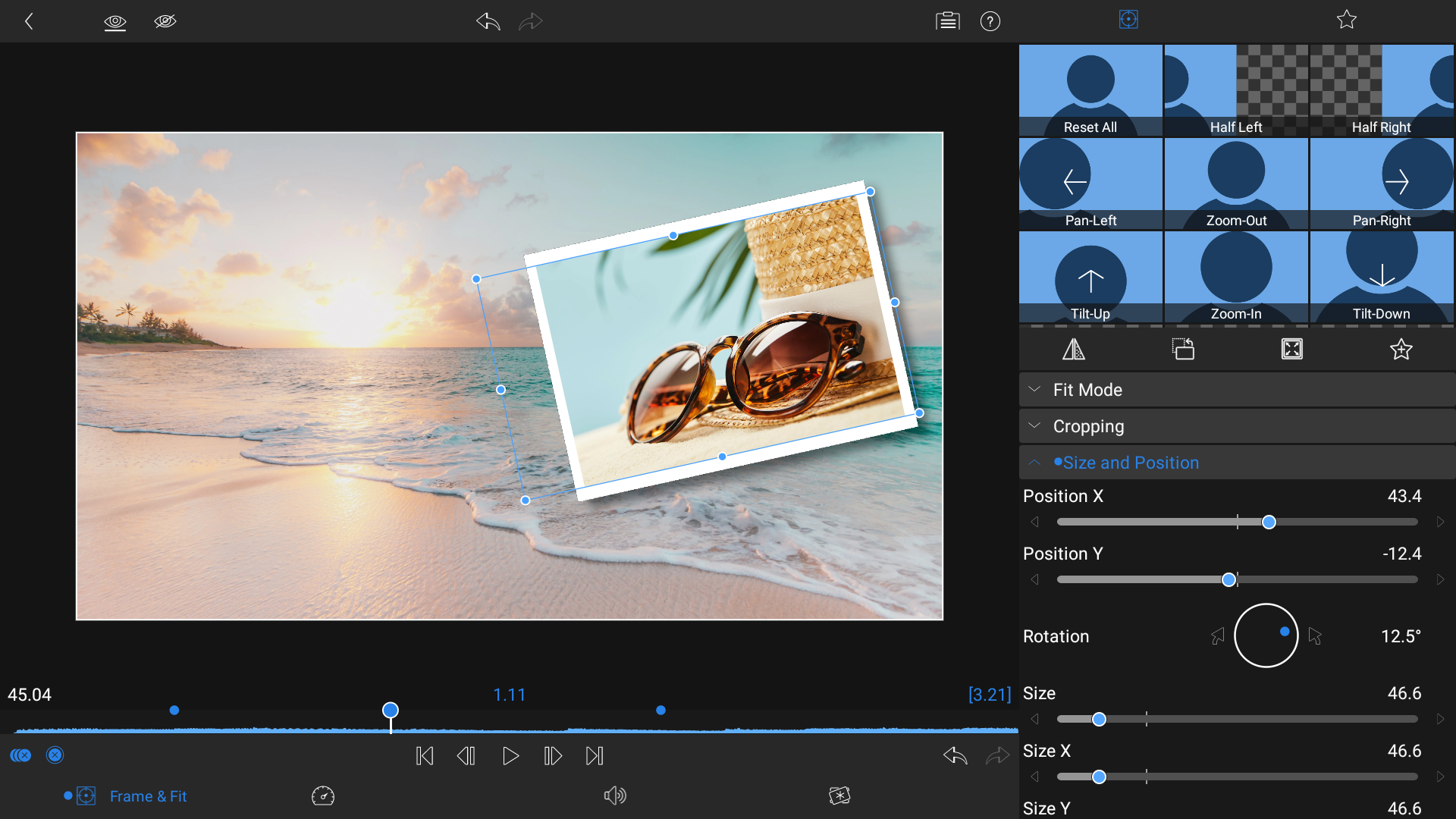Flip the clip horizontally
Image resolution: width=1456 pixels, height=819 pixels.
click(1075, 349)
